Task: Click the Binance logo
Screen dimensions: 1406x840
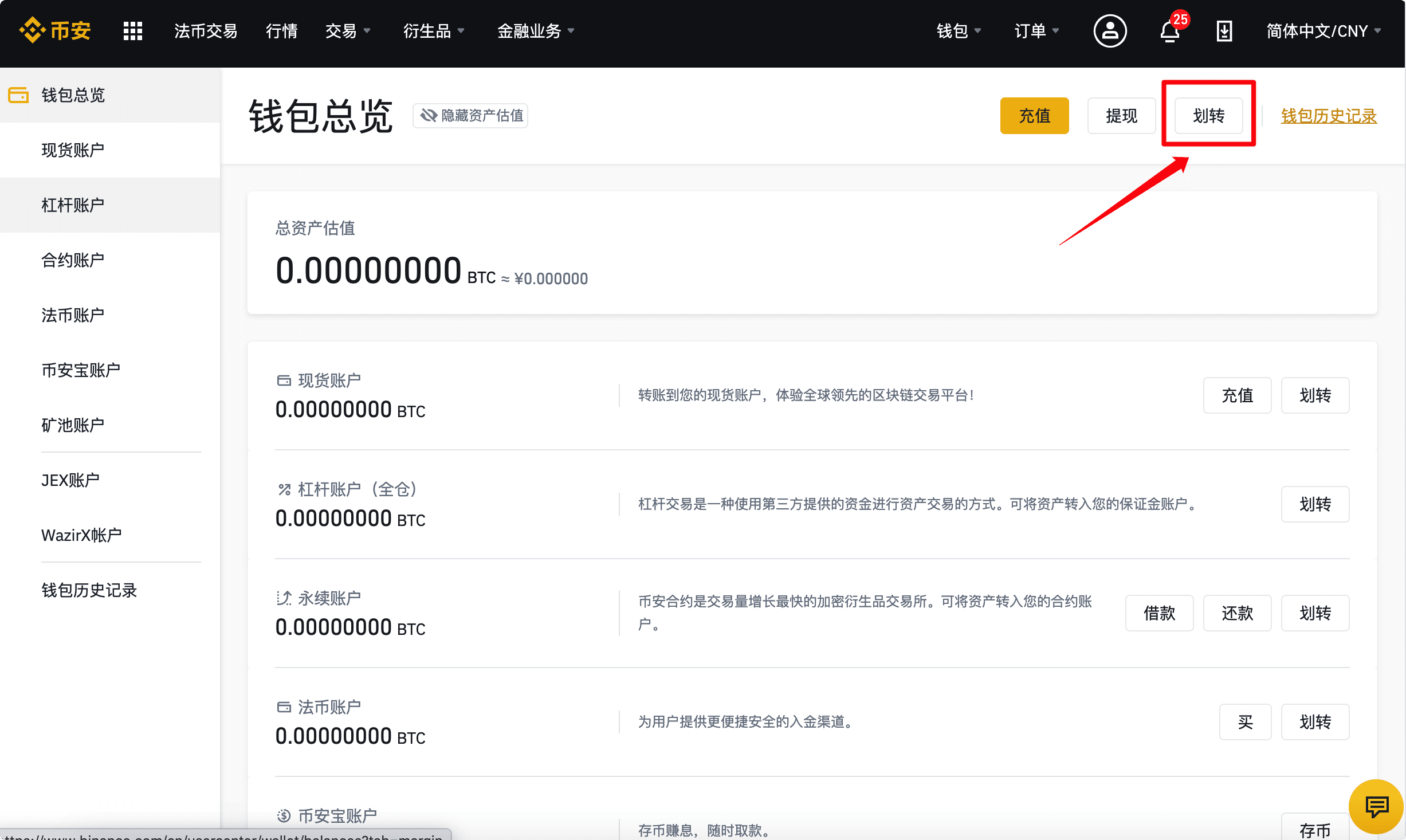Action: pos(55,30)
